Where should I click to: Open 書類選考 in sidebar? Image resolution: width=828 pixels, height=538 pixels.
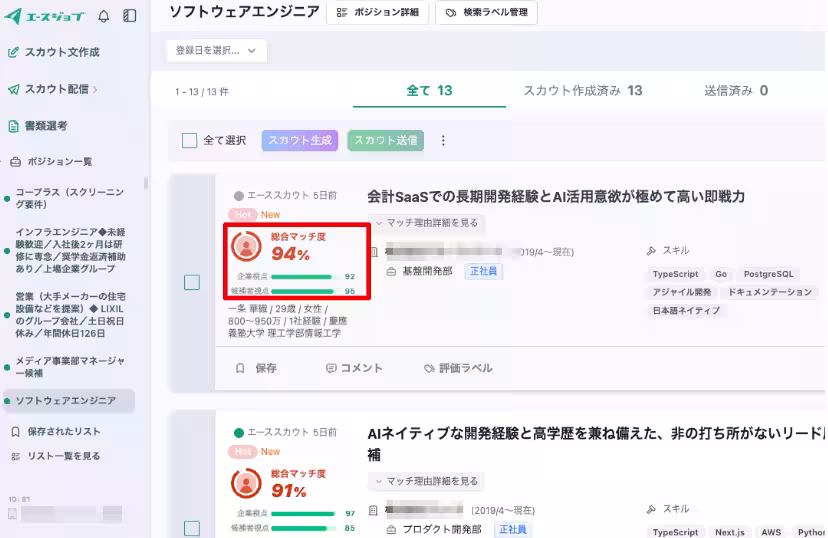point(38,126)
